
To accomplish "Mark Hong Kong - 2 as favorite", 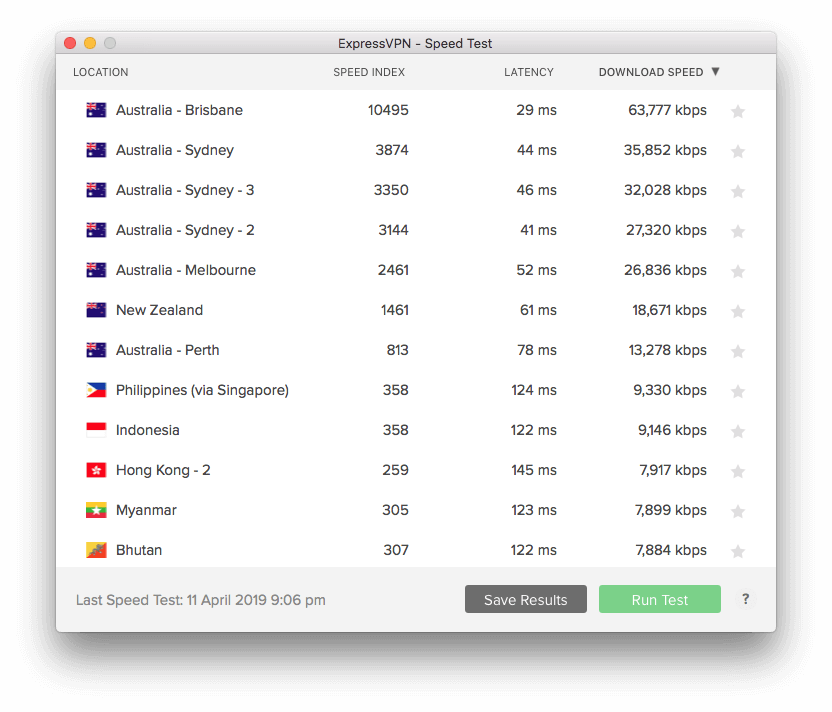I will point(738,471).
